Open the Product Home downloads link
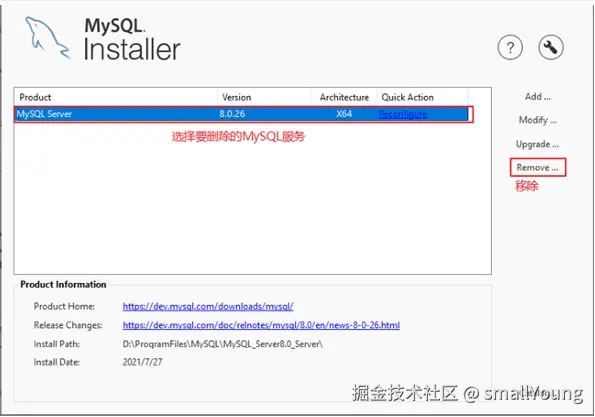 coord(208,306)
